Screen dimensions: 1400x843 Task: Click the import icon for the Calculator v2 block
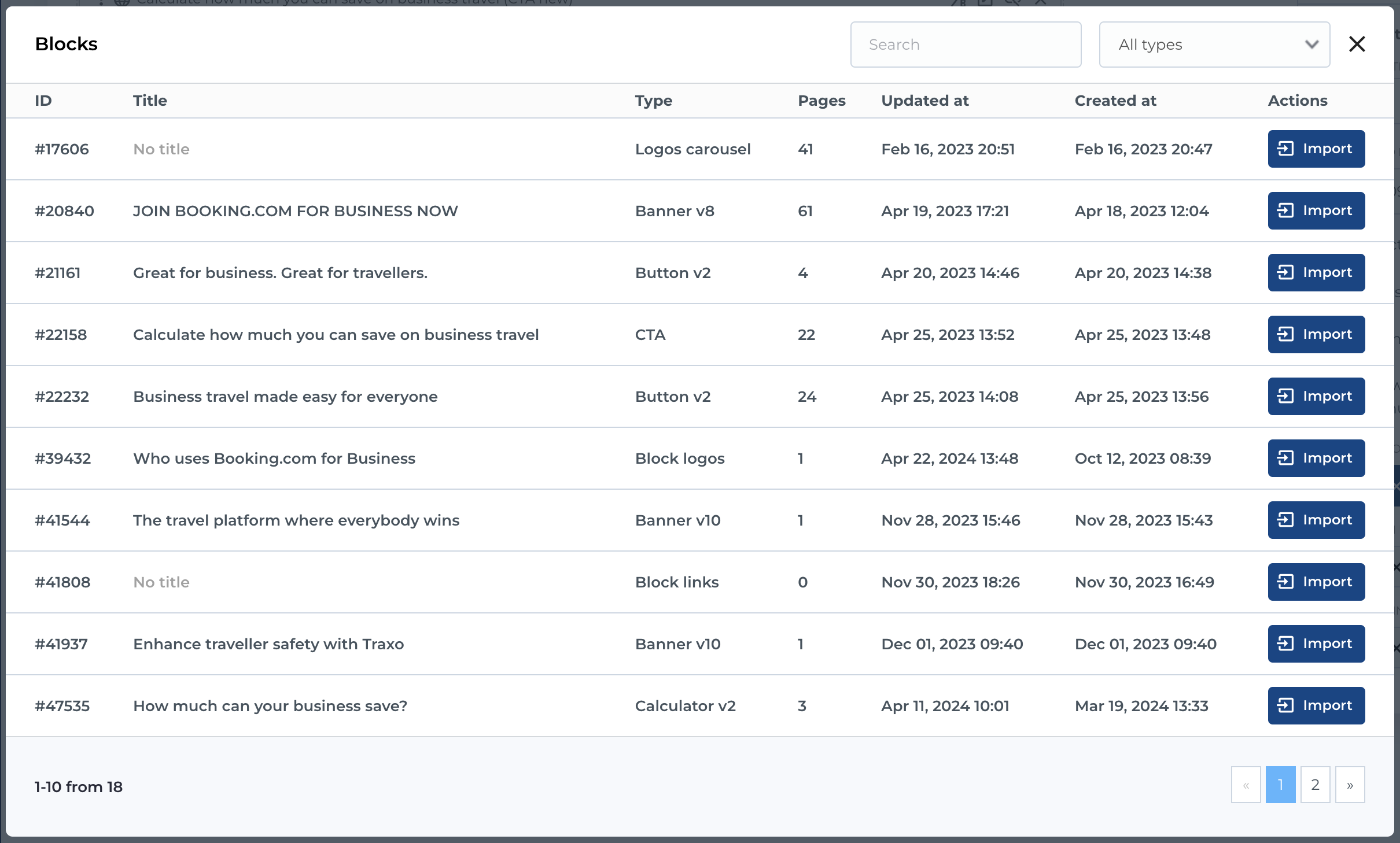click(x=1285, y=705)
